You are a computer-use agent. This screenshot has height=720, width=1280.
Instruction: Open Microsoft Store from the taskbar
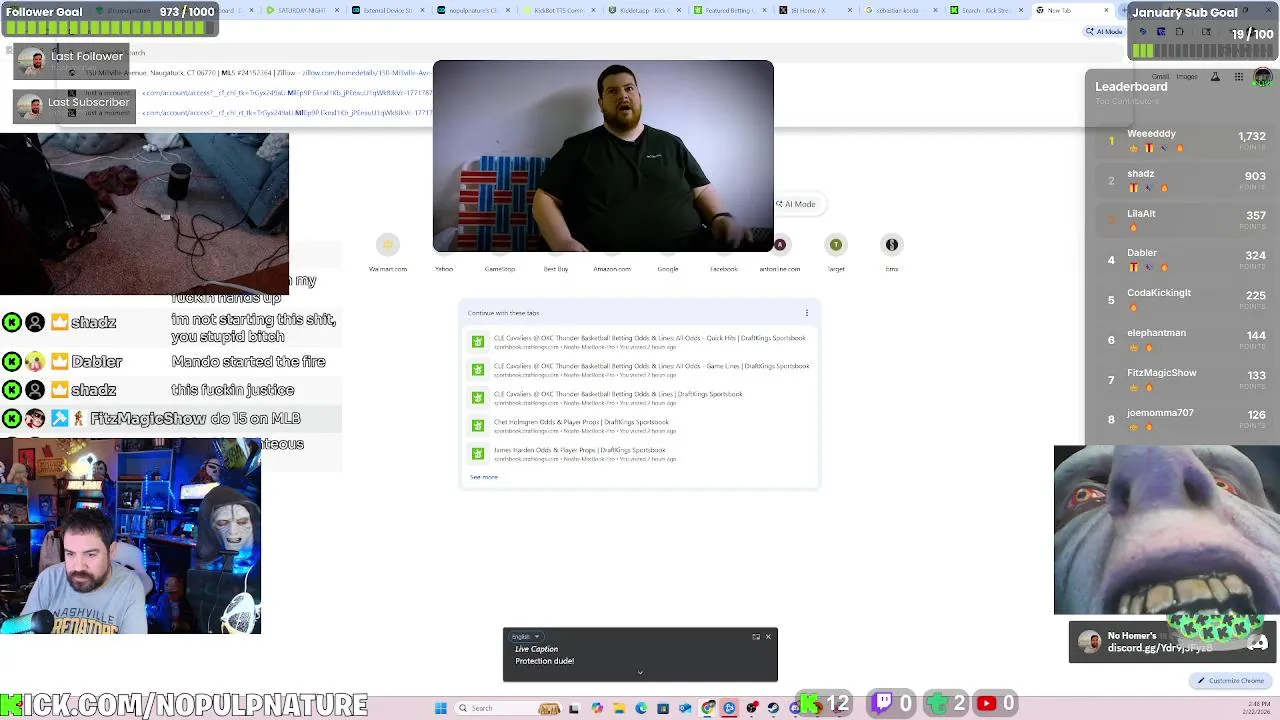click(663, 708)
